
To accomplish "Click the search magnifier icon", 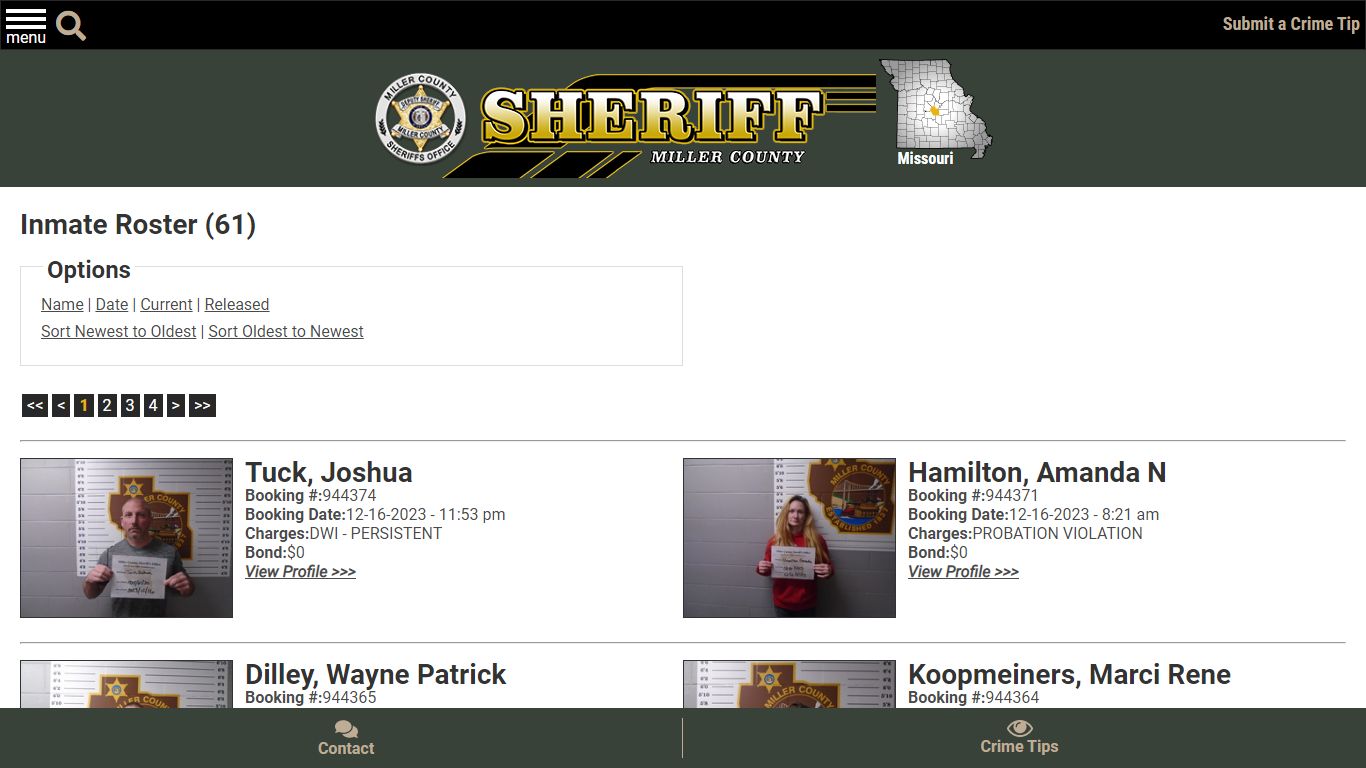I will 71,26.
